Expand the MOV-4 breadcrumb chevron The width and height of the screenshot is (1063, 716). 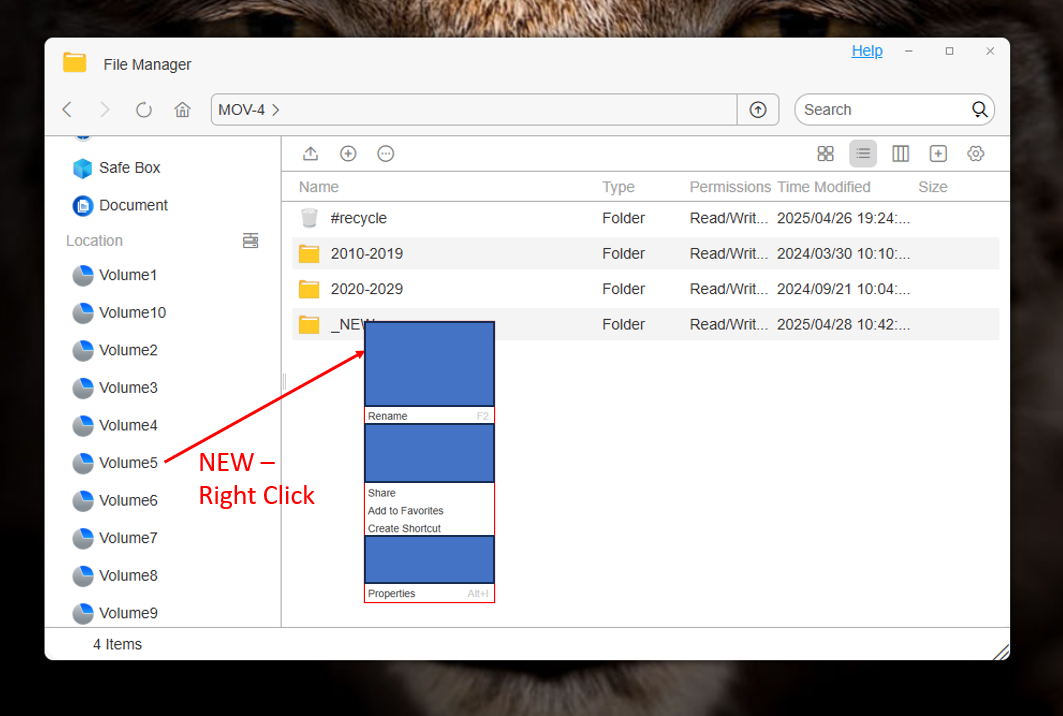pos(275,110)
